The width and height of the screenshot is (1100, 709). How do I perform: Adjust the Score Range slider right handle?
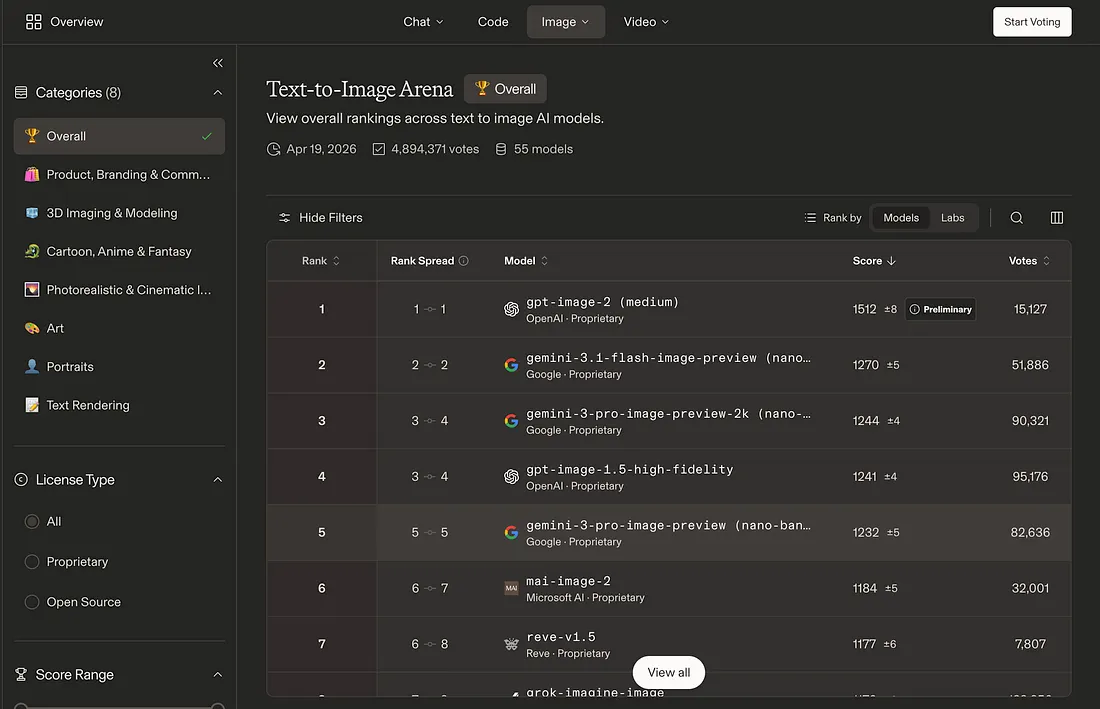tap(218, 706)
